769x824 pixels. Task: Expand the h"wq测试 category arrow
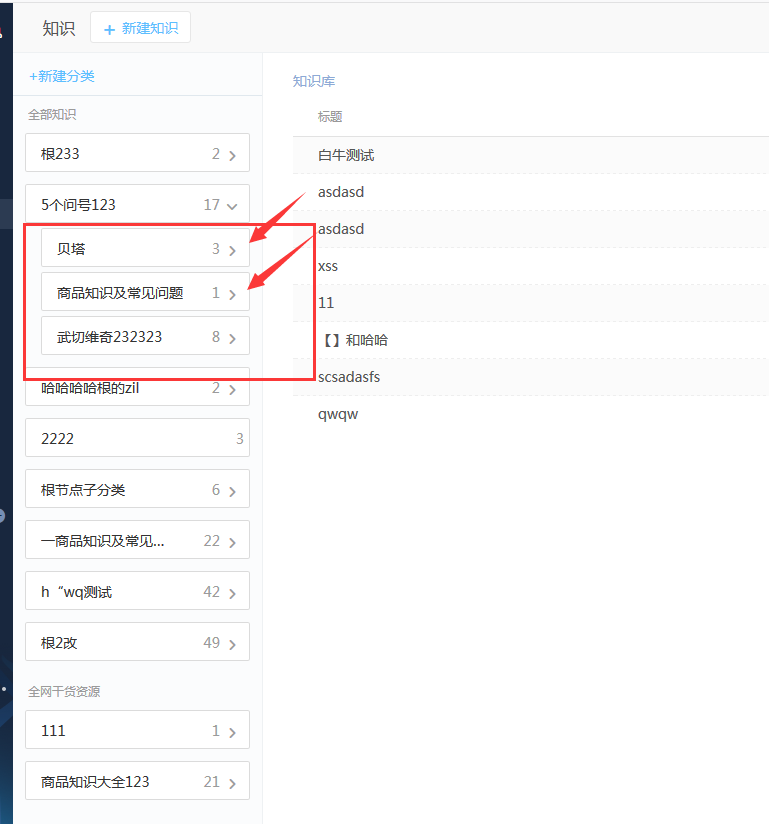(x=232, y=593)
